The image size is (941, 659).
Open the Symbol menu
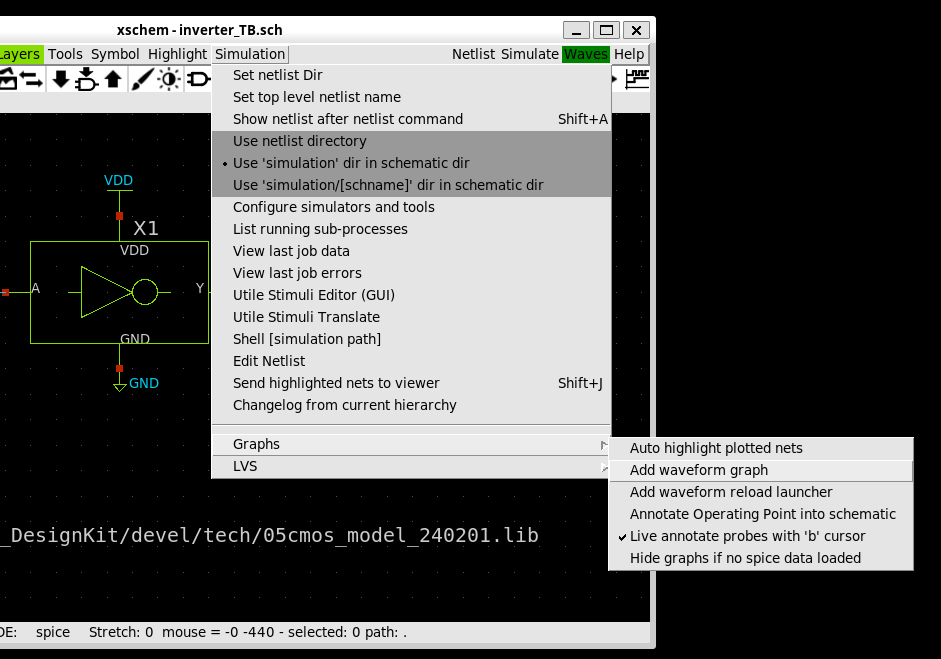[x=115, y=54]
